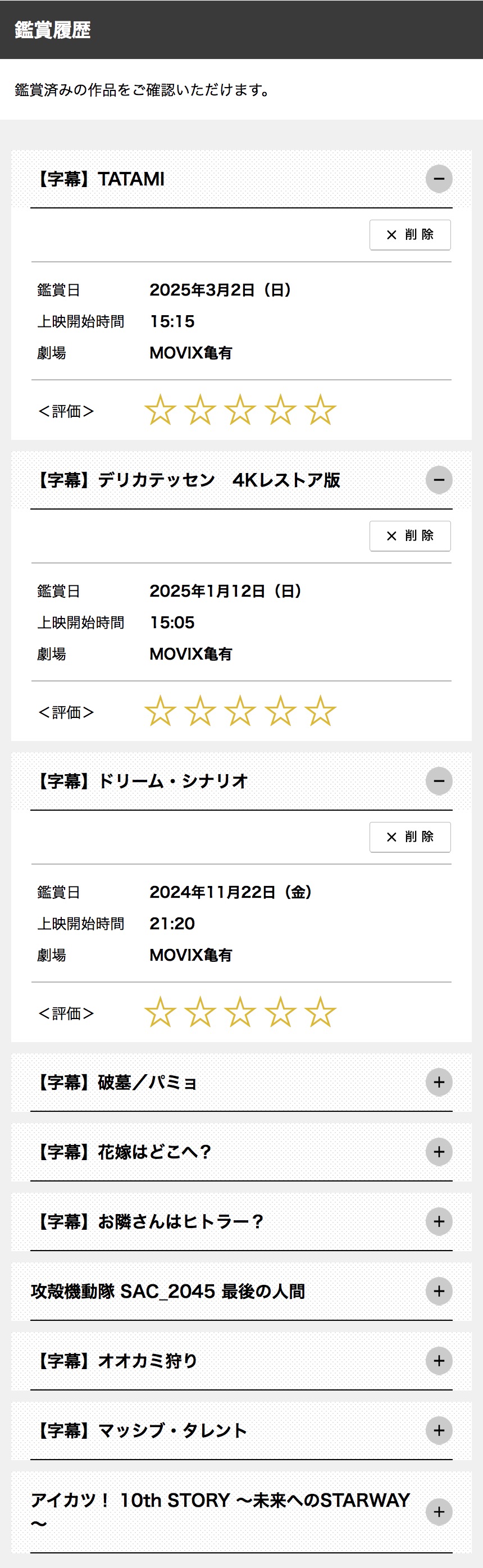Rate ドリーム・シナリオ two stars

200,1012
